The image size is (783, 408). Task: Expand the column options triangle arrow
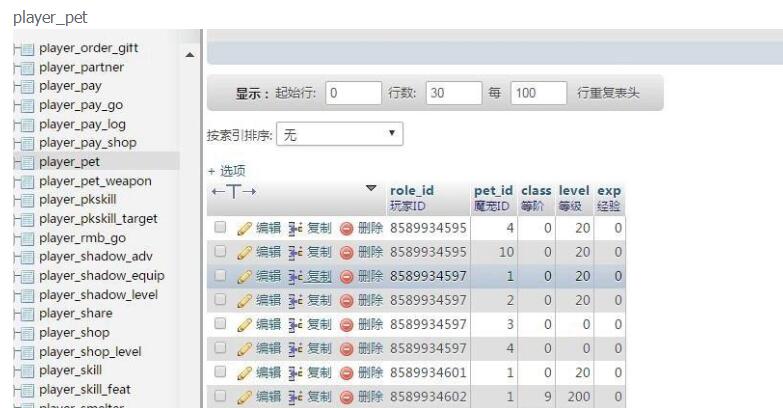tap(371, 189)
